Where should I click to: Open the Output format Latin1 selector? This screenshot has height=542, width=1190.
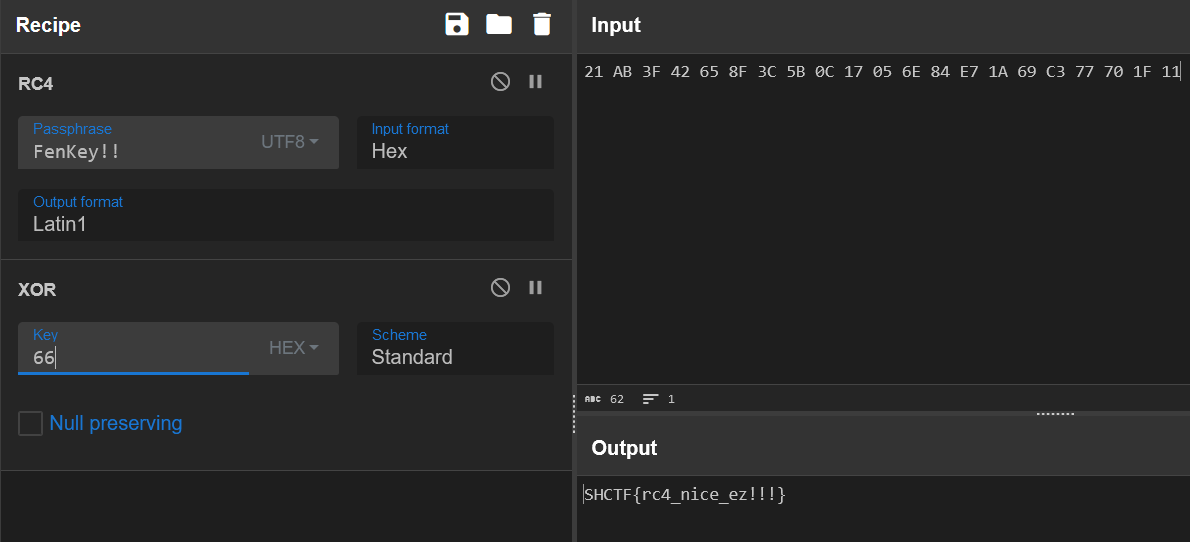pyautogui.click(x=285, y=215)
